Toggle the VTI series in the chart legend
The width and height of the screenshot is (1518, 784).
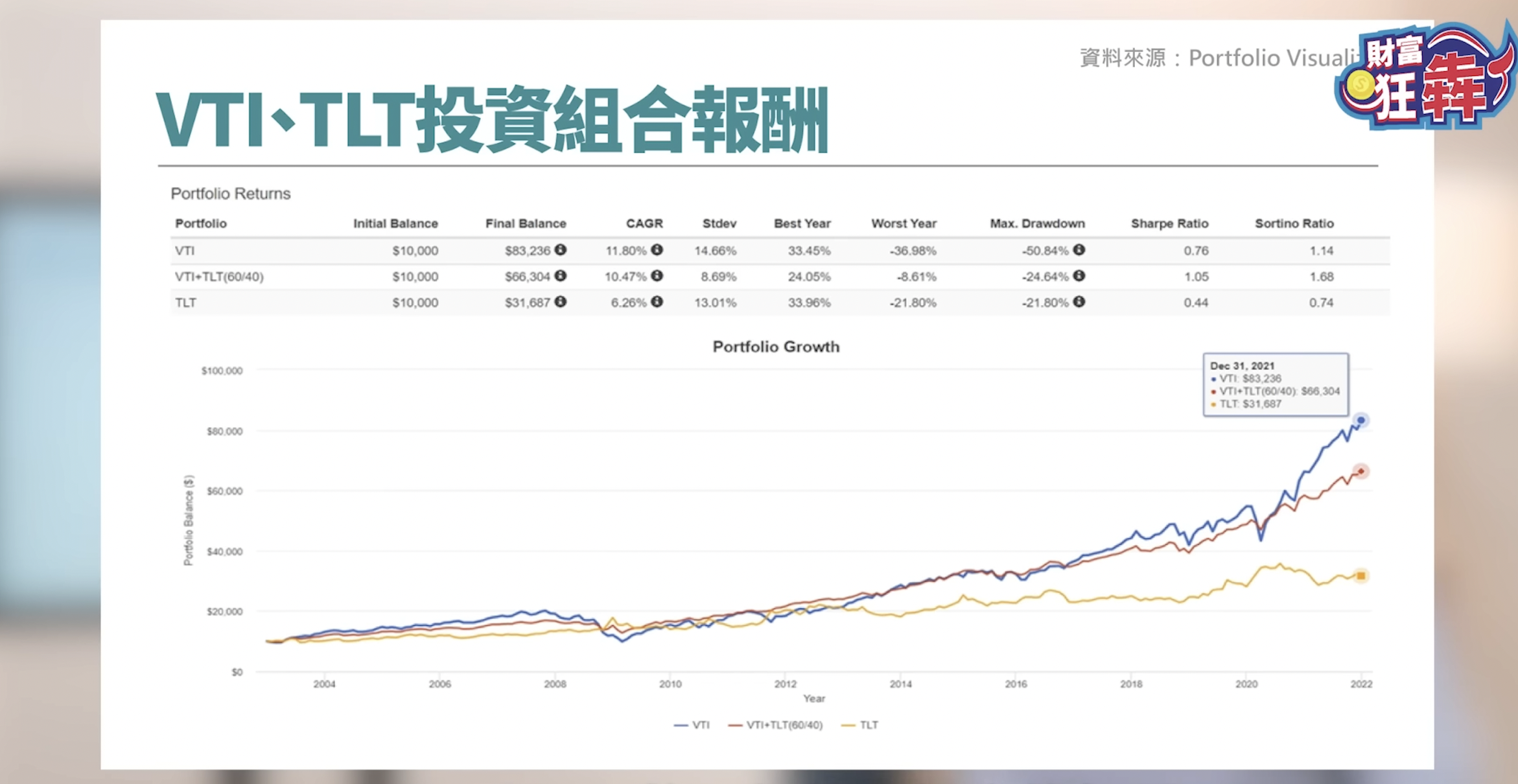click(x=692, y=725)
